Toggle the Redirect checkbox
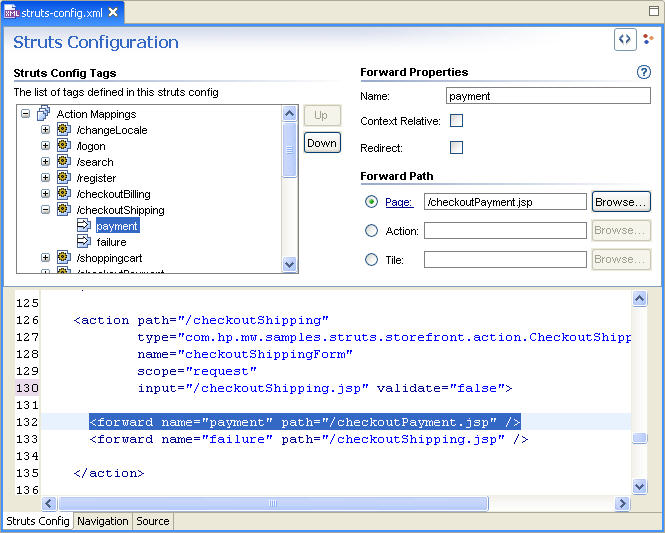 (456, 148)
